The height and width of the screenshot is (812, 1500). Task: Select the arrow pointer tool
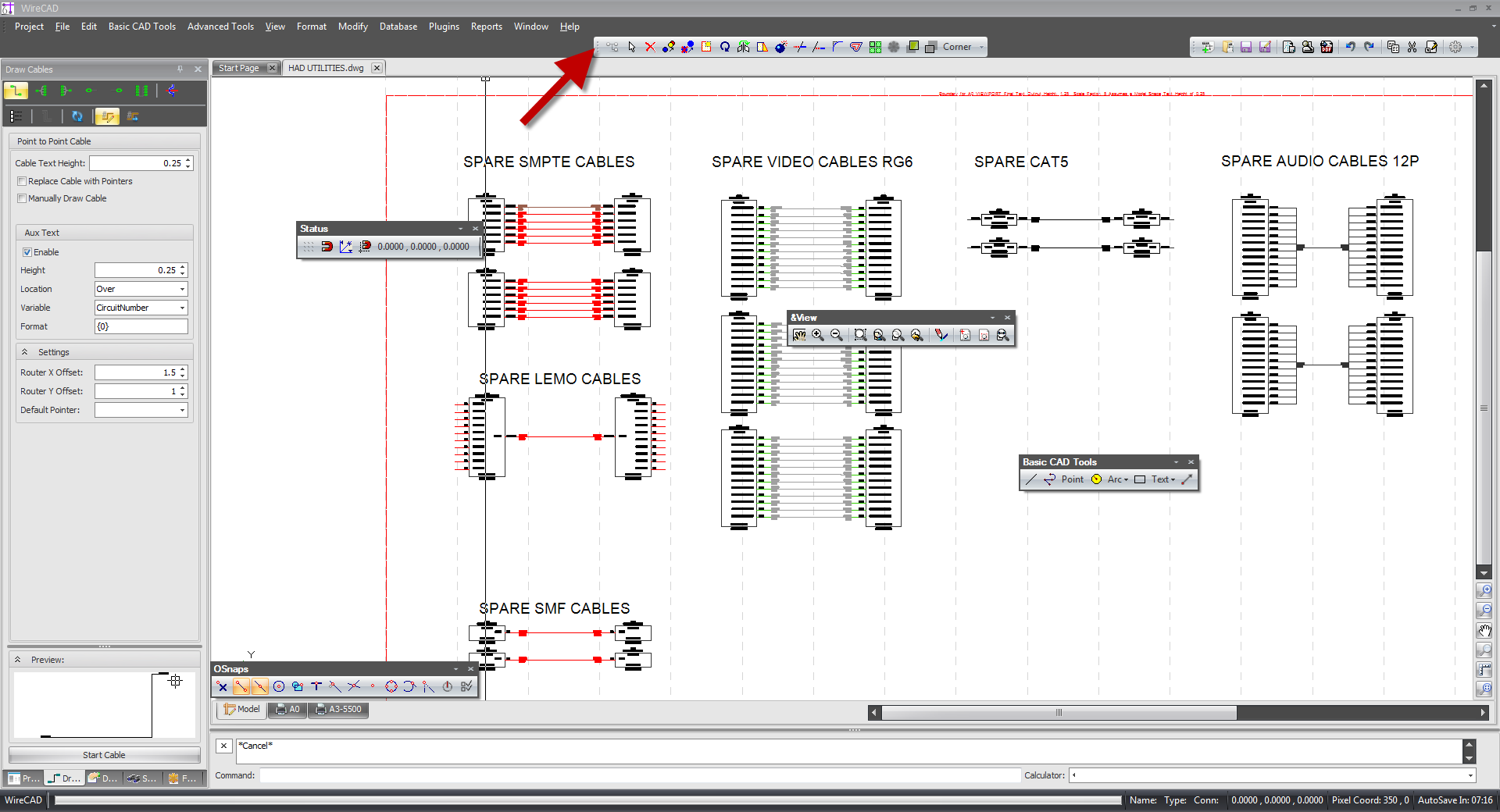[x=631, y=47]
